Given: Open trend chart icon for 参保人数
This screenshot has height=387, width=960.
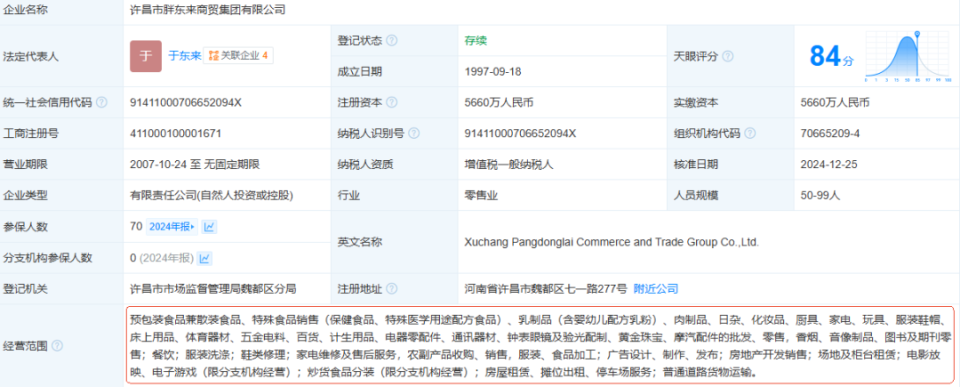Looking at the screenshot, I should (x=209, y=227).
